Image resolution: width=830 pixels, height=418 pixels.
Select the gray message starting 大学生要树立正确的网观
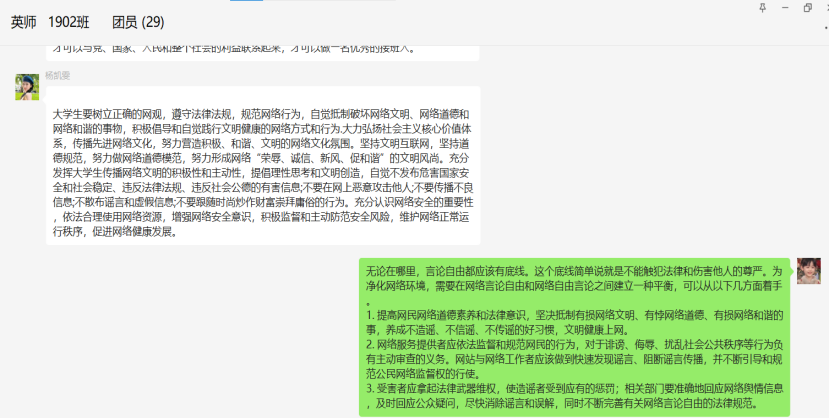click(x=263, y=165)
